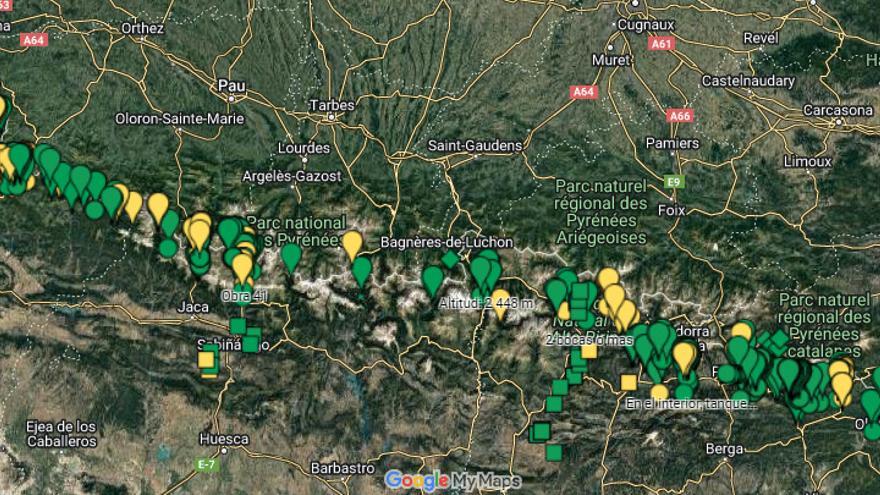Click the Barbastro town label
Image resolution: width=880 pixels, height=495 pixels.
[x=342, y=468]
